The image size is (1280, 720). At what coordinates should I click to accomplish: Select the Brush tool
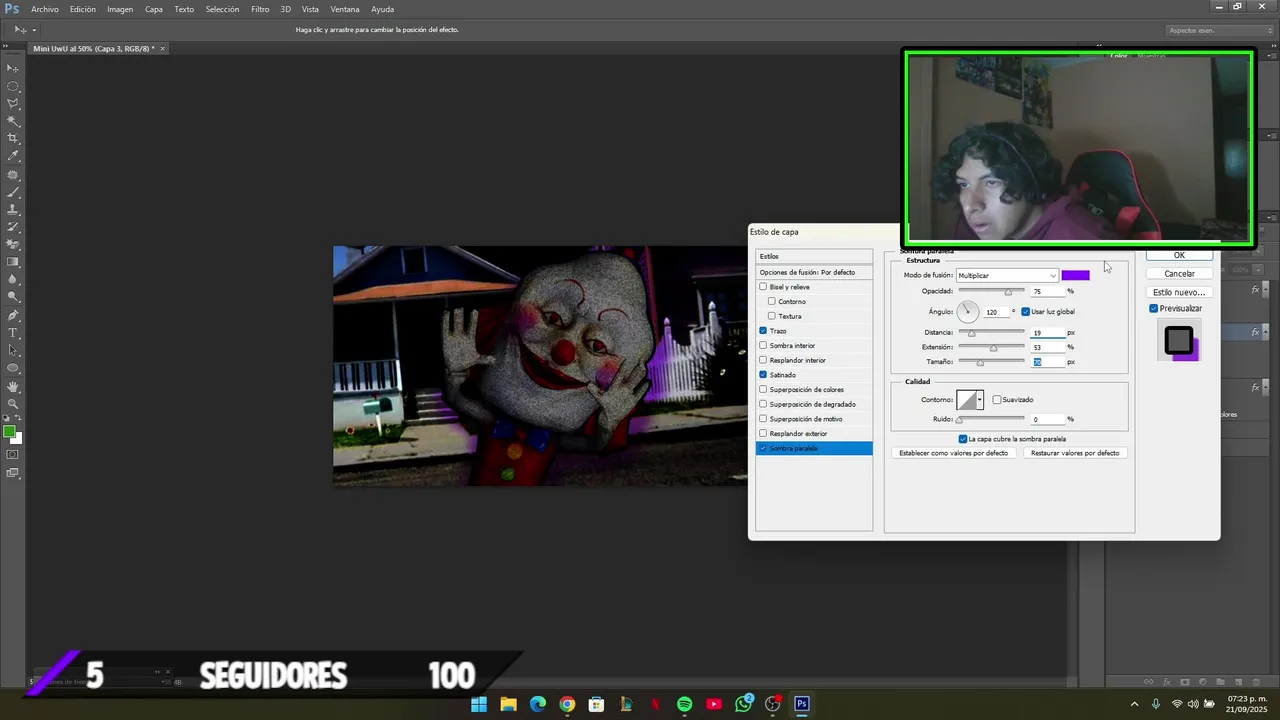[13, 191]
